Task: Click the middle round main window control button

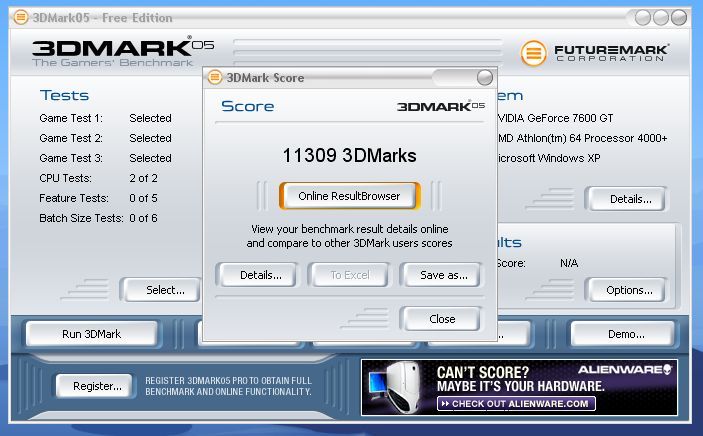Action: (661, 17)
